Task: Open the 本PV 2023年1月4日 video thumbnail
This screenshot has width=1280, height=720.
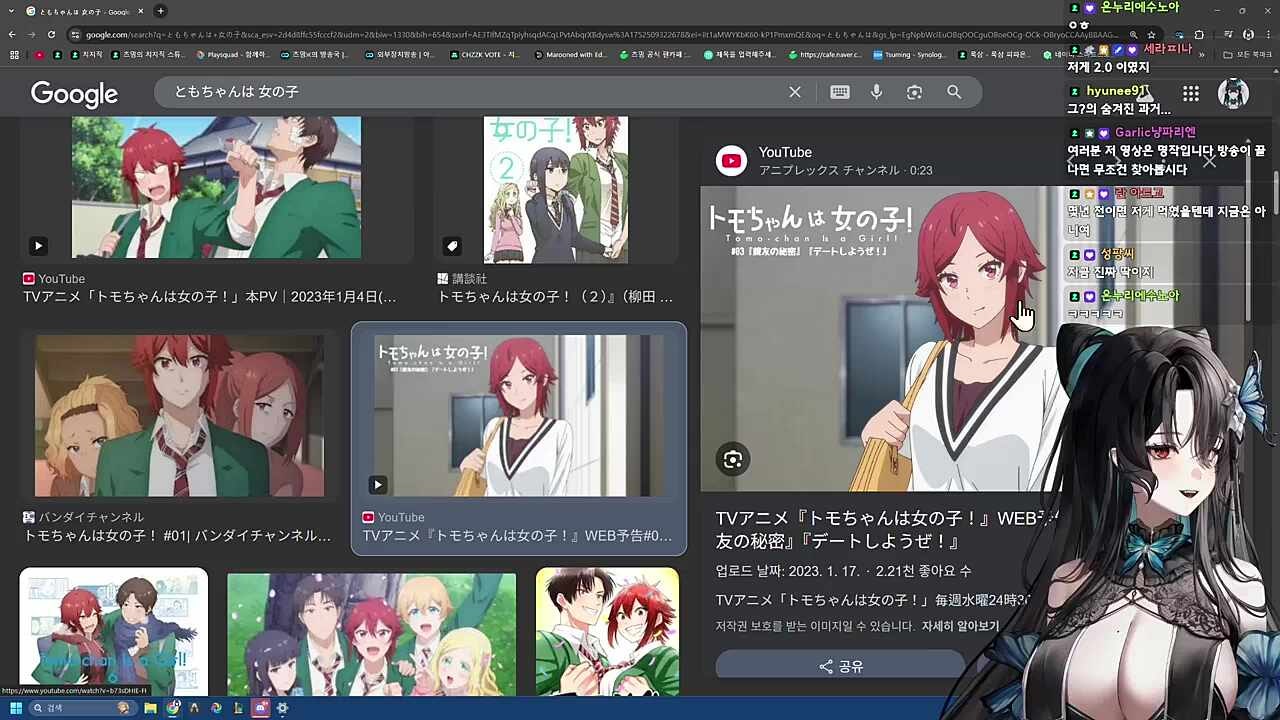Action: coord(216,187)
